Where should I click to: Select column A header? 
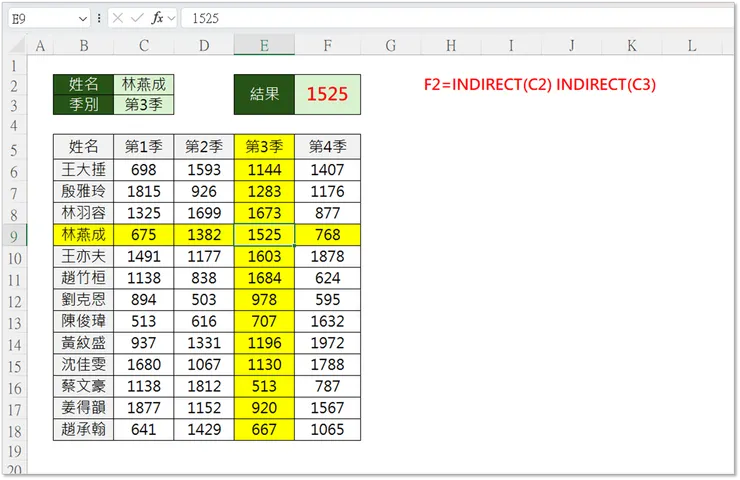pyautogui.click(x=40, y=46)
